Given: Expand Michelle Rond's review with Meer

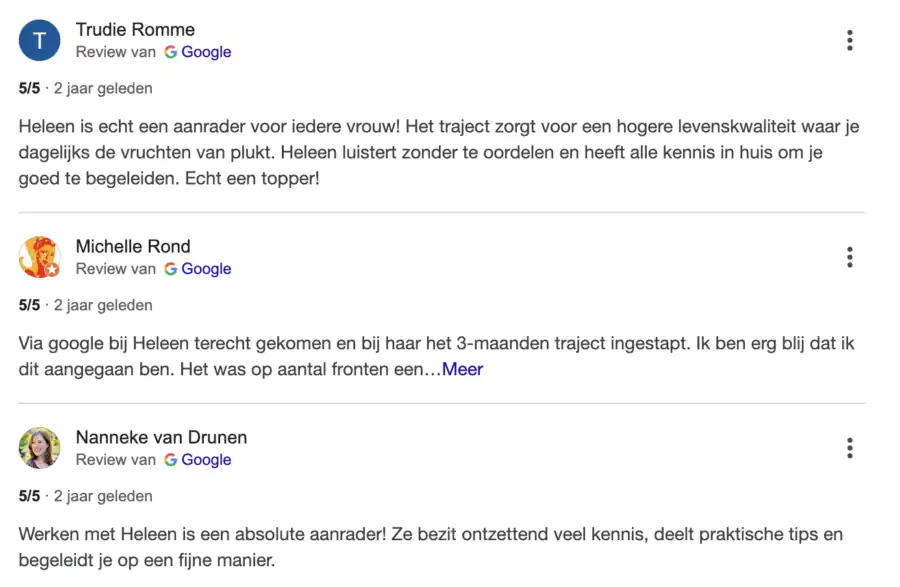Looking at the screenshot, I should click(462, 369).
